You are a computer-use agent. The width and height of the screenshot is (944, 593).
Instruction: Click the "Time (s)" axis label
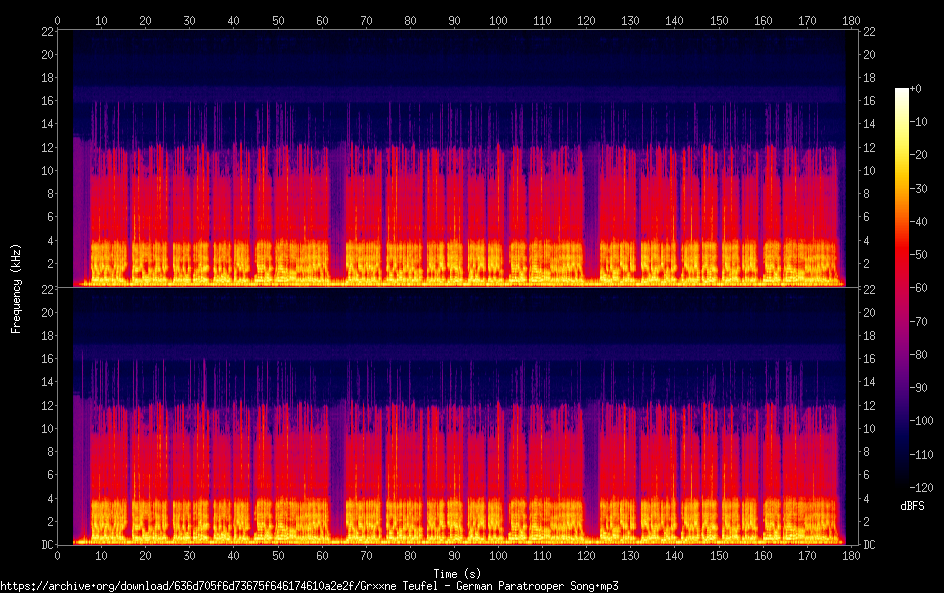pyautogui.click(x=457, y=574)
